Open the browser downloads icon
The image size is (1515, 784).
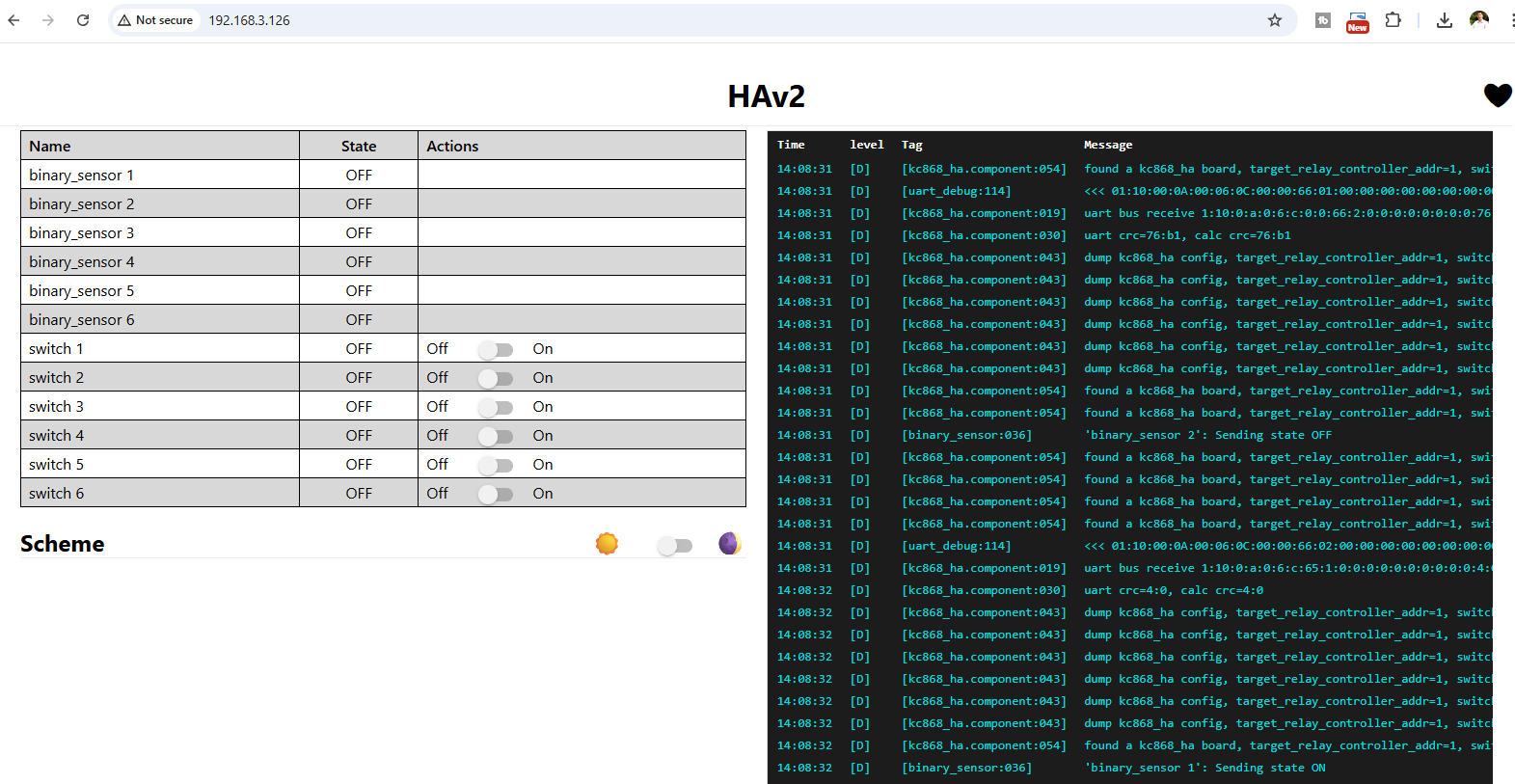1444,20
